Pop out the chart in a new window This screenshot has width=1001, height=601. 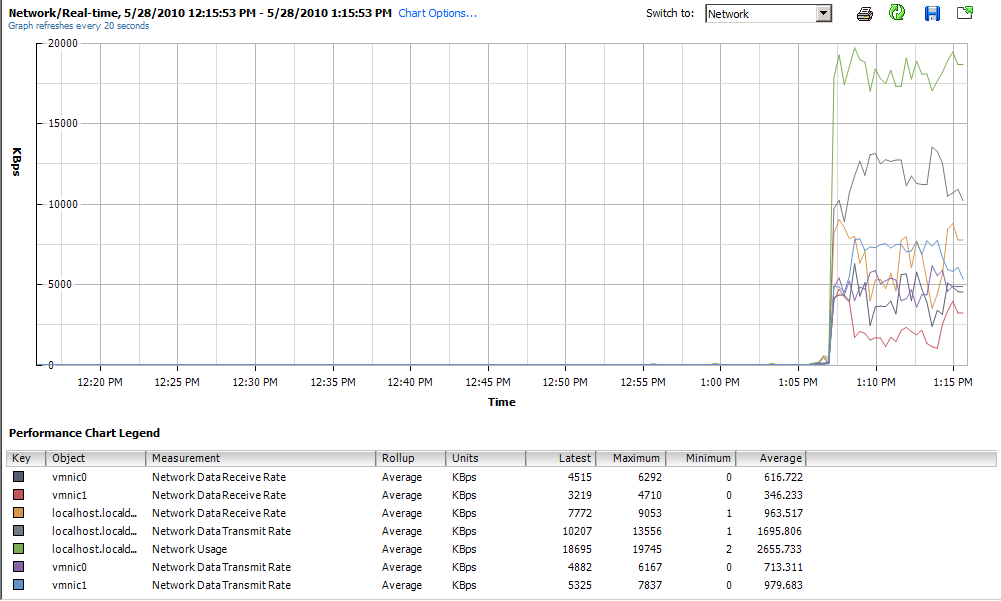click(965, 14)
